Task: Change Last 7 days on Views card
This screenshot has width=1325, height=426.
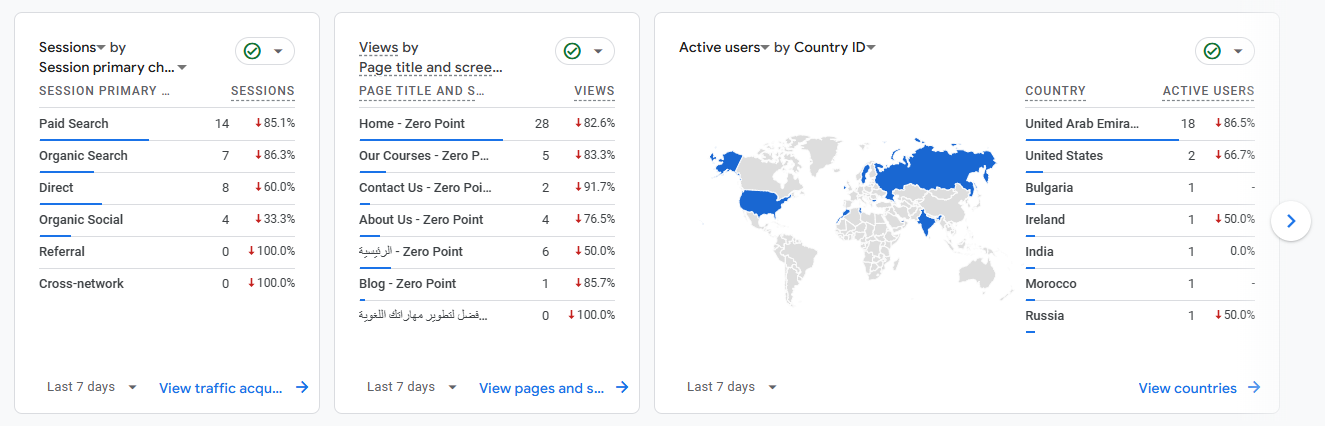Action: coord(411,387)
